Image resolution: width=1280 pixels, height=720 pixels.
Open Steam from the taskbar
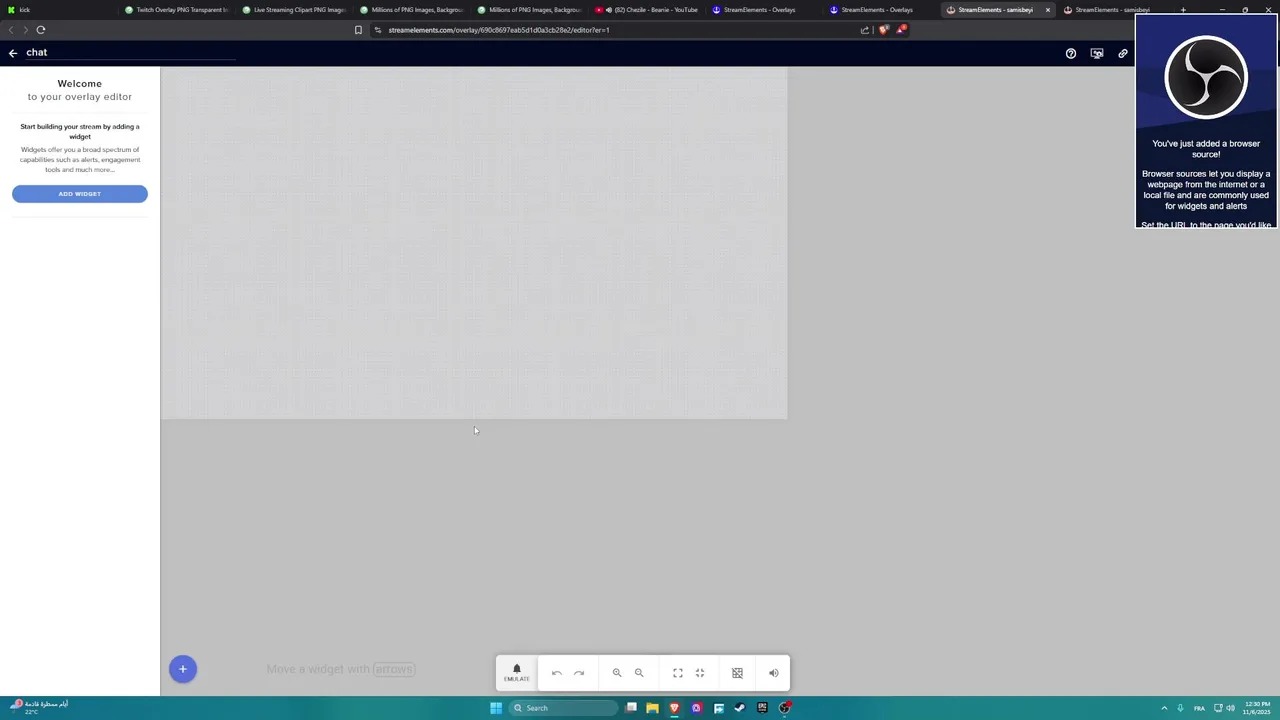coord(740,708)
